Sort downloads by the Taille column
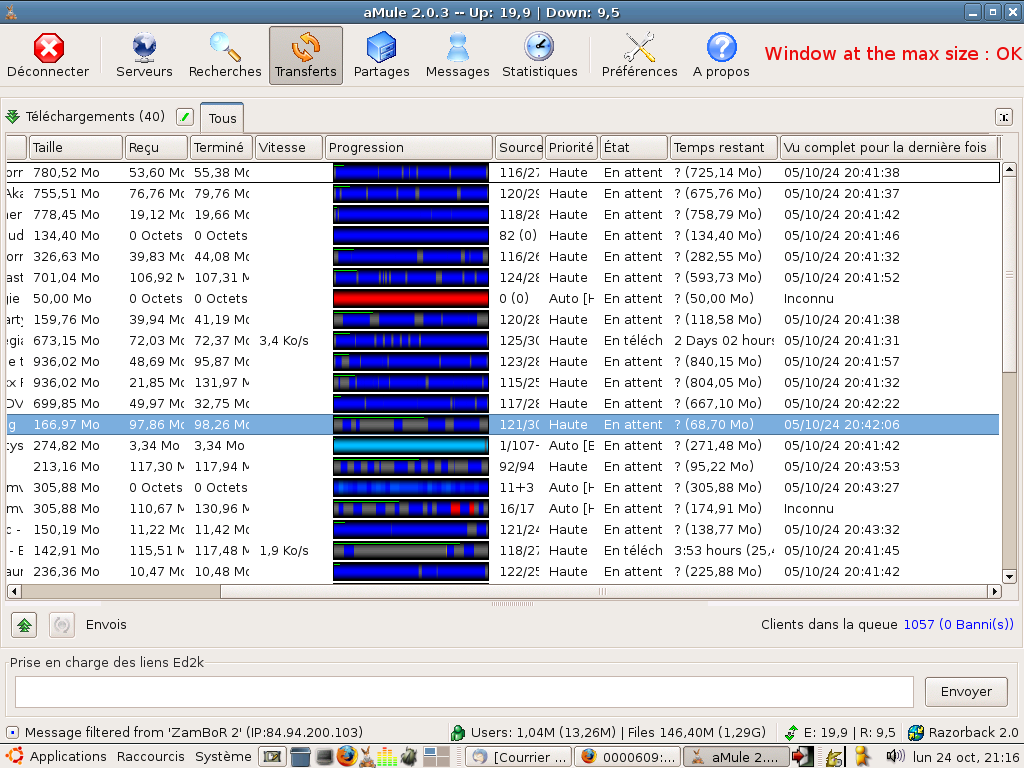This screenshot has width=1024, height=768. click(x=75, y=148)
